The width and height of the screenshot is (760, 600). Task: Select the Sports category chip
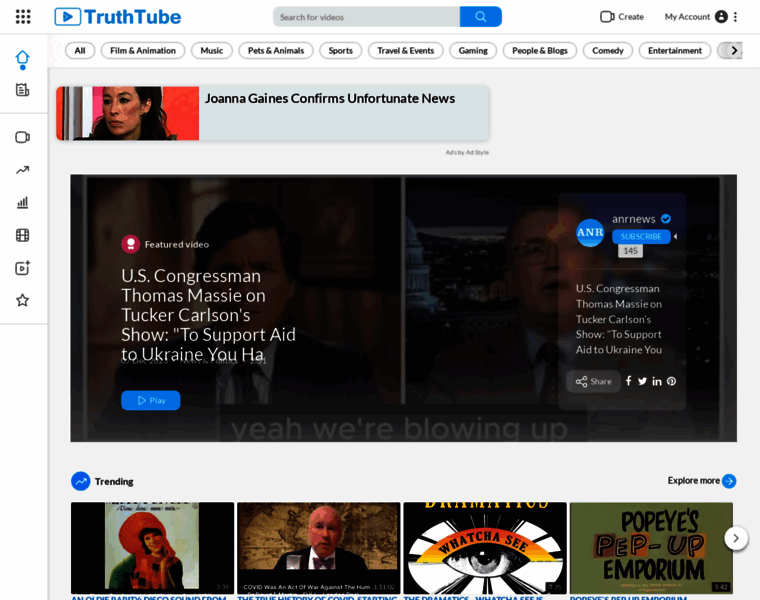pos(341,51)
